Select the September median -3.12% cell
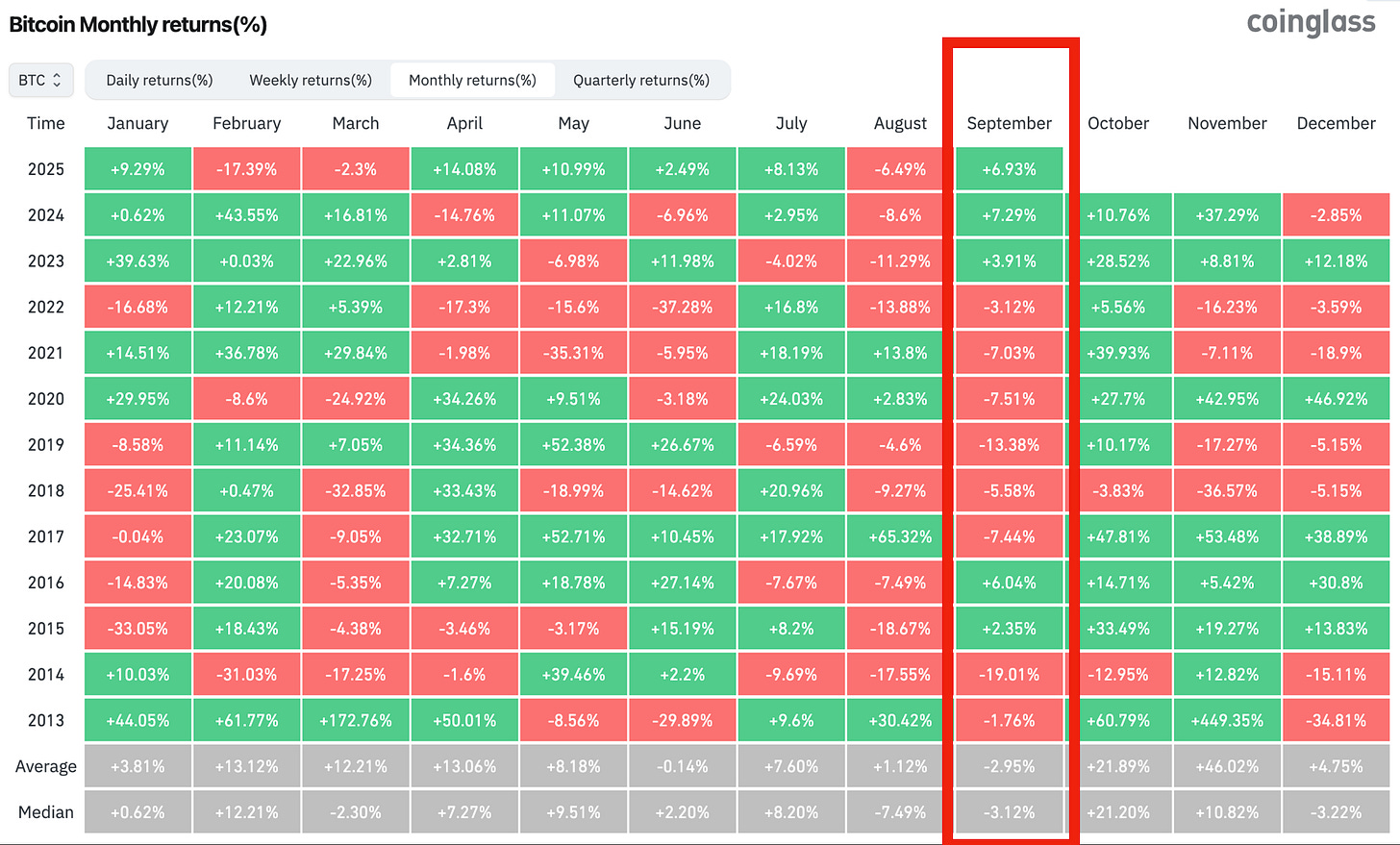Image resolution: width=1400 pixels, height=845 pixels. click(1010, 812)
